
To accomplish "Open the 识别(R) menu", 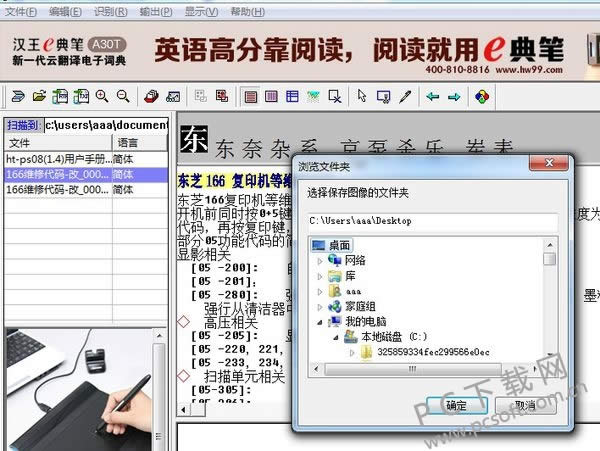I will tap(111, 12).
